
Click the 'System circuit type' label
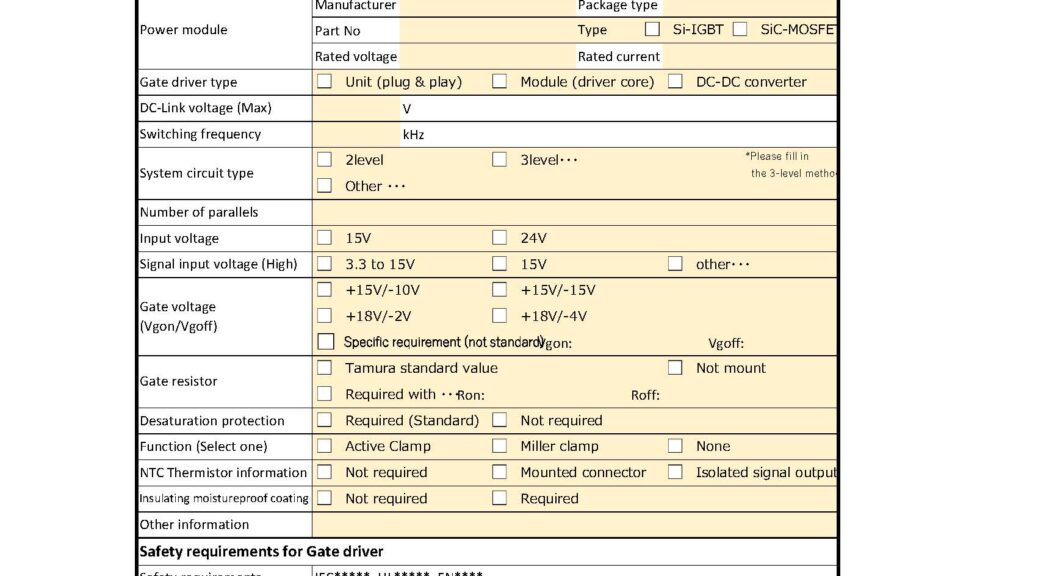point(197,173)
